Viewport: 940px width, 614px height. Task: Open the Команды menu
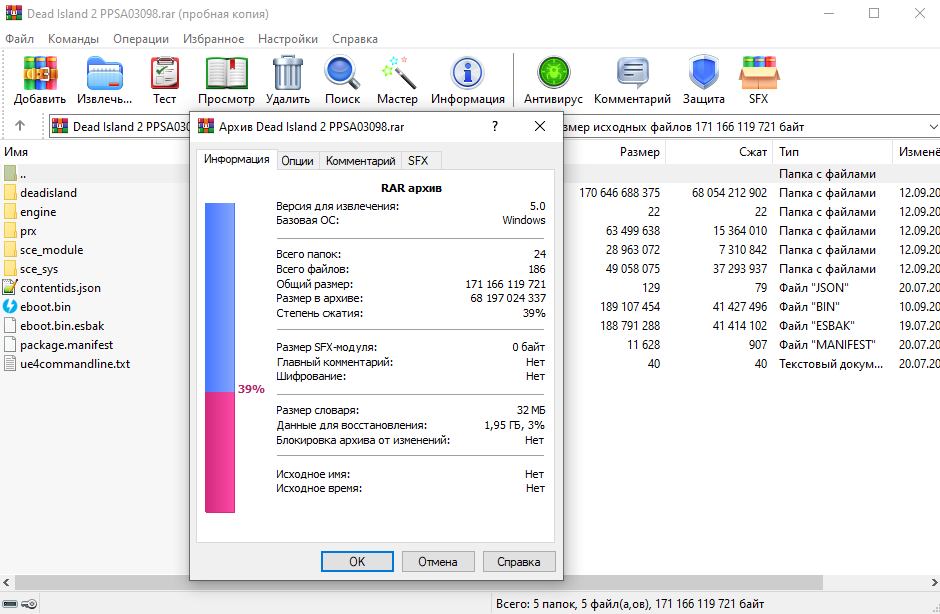point(73,39)
